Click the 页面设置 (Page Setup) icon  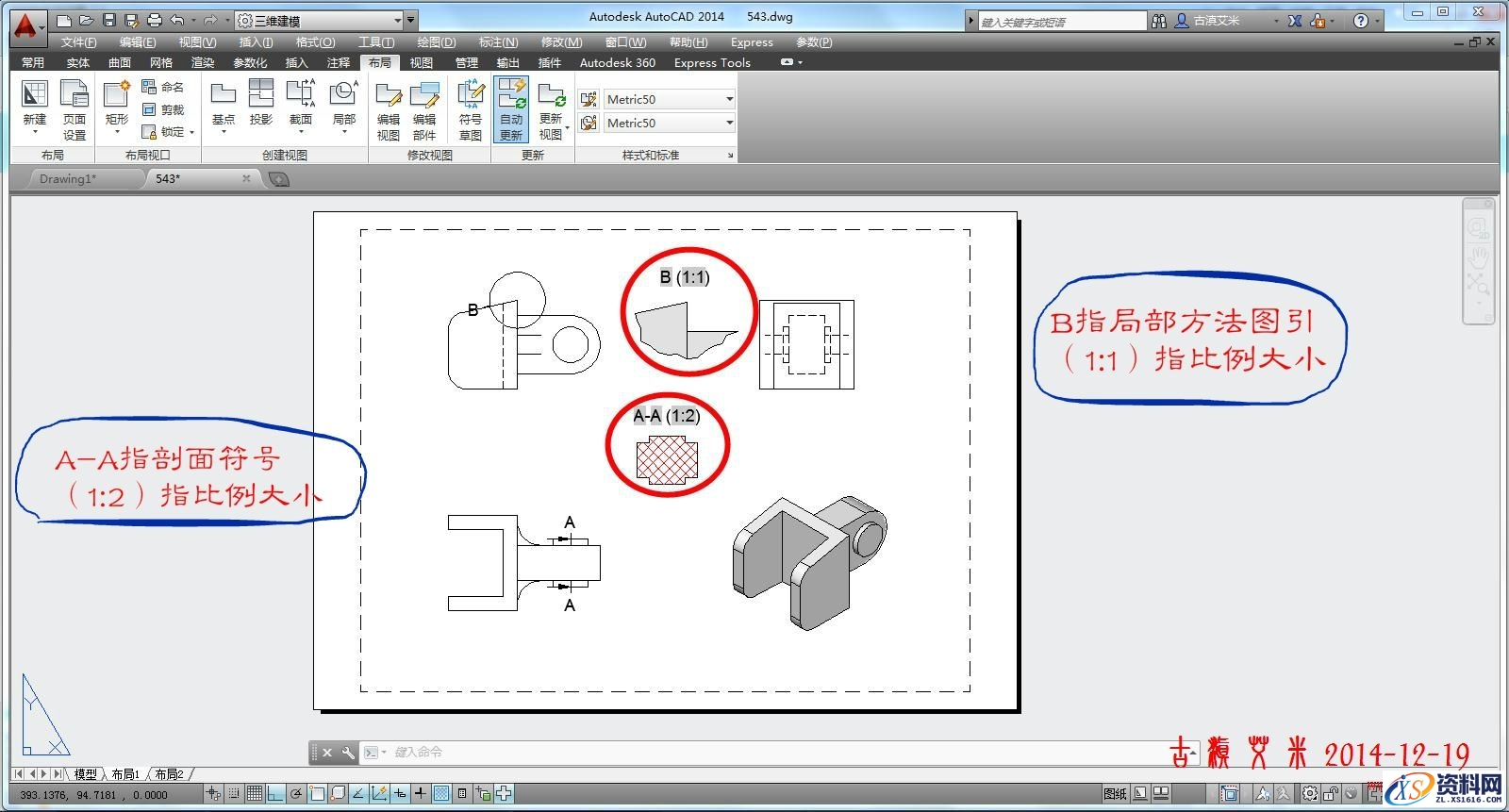point(75,110)
